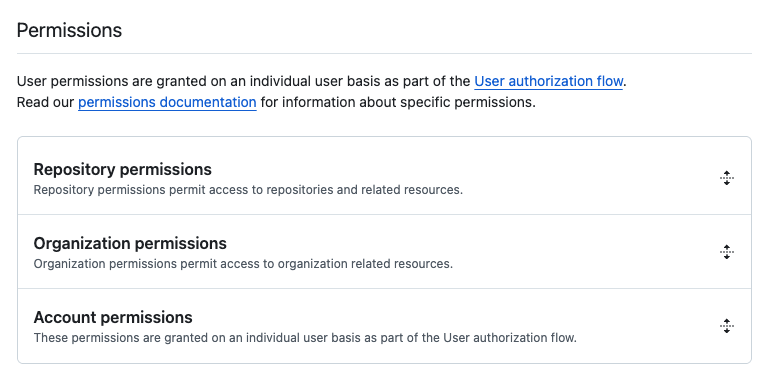Open the permissions documentation link
The image size is (775, 377).
pos(167,102)
